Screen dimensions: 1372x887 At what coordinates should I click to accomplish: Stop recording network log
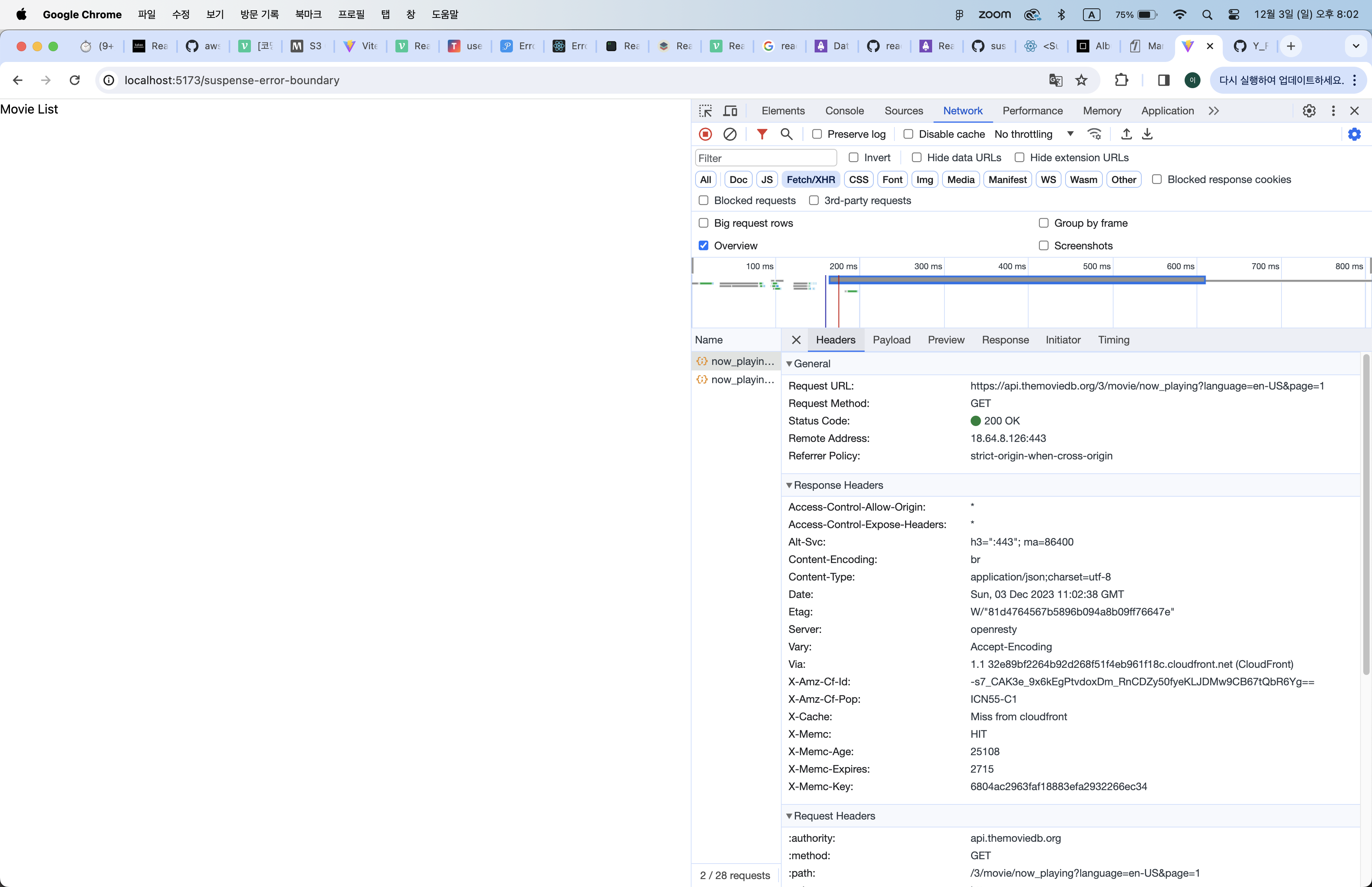click(705, 134)
